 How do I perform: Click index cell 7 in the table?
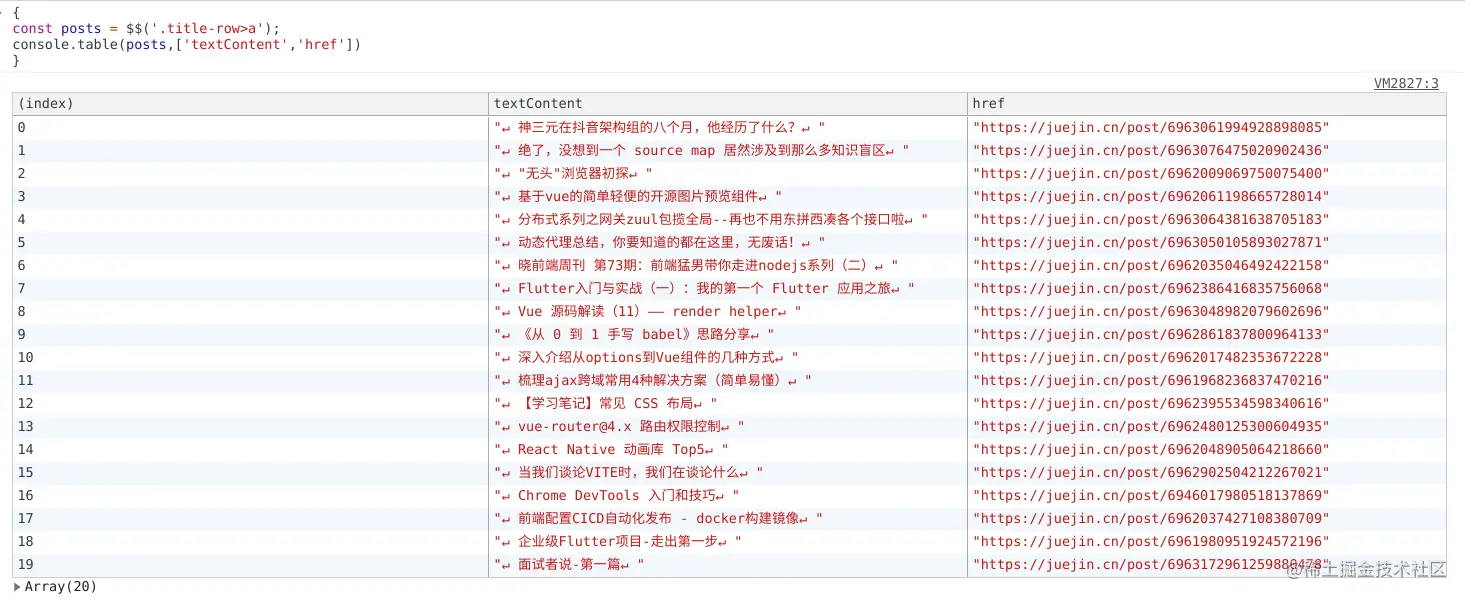point(250,288)
